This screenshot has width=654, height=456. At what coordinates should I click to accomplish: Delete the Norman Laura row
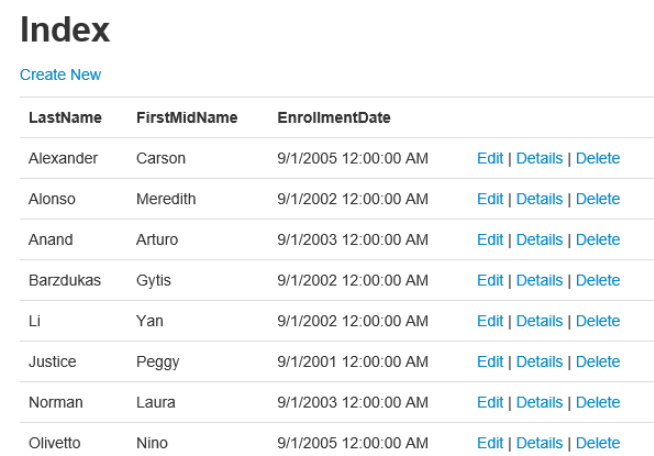[x=597, y=402]
